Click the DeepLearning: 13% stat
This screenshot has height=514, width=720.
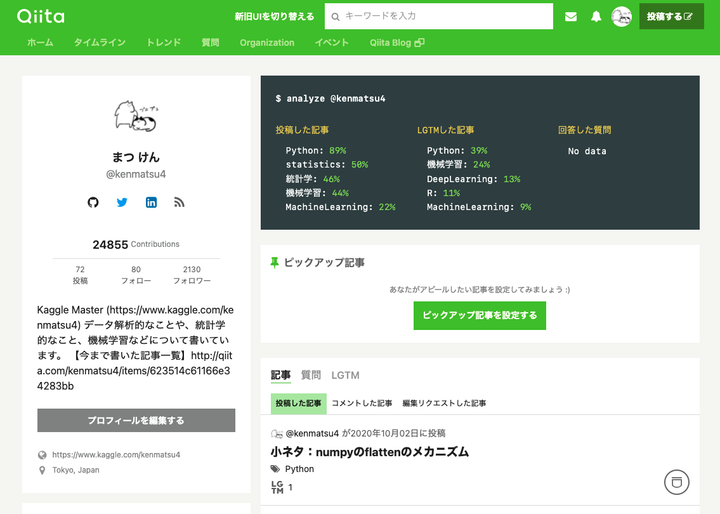click(473, 179)
